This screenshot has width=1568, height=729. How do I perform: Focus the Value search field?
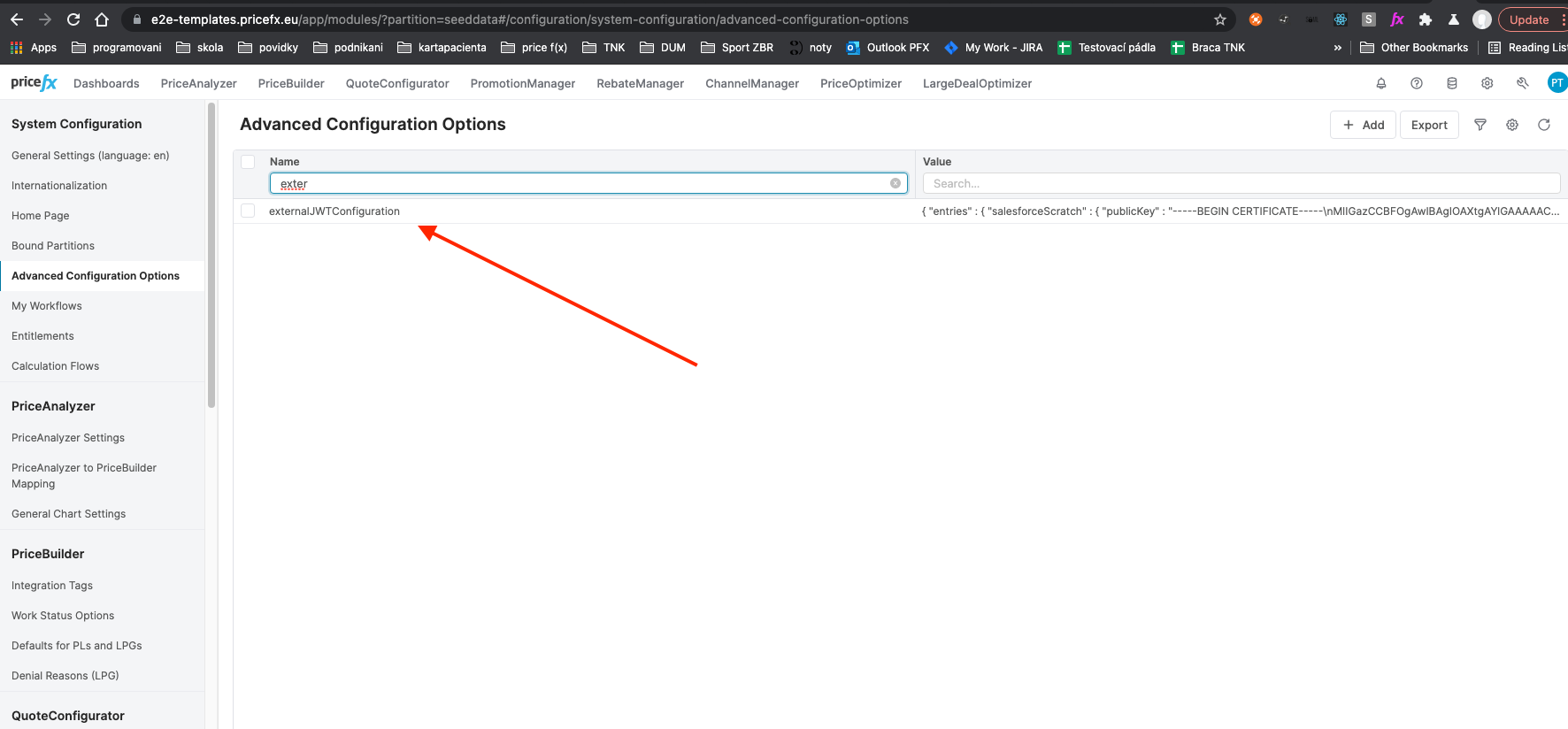click(x=1240, y=183)
